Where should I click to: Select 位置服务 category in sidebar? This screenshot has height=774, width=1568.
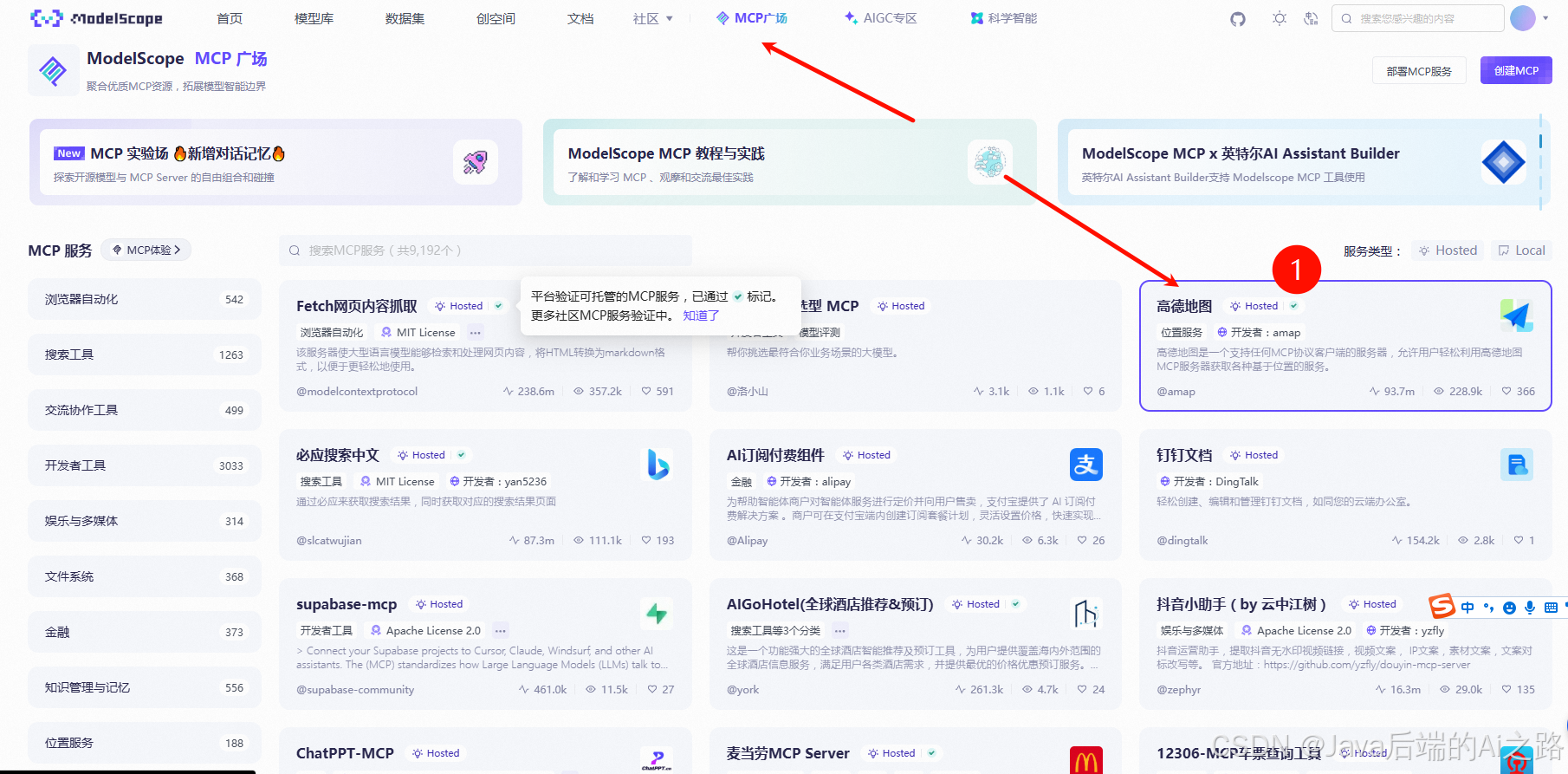[x=145, y=743]
